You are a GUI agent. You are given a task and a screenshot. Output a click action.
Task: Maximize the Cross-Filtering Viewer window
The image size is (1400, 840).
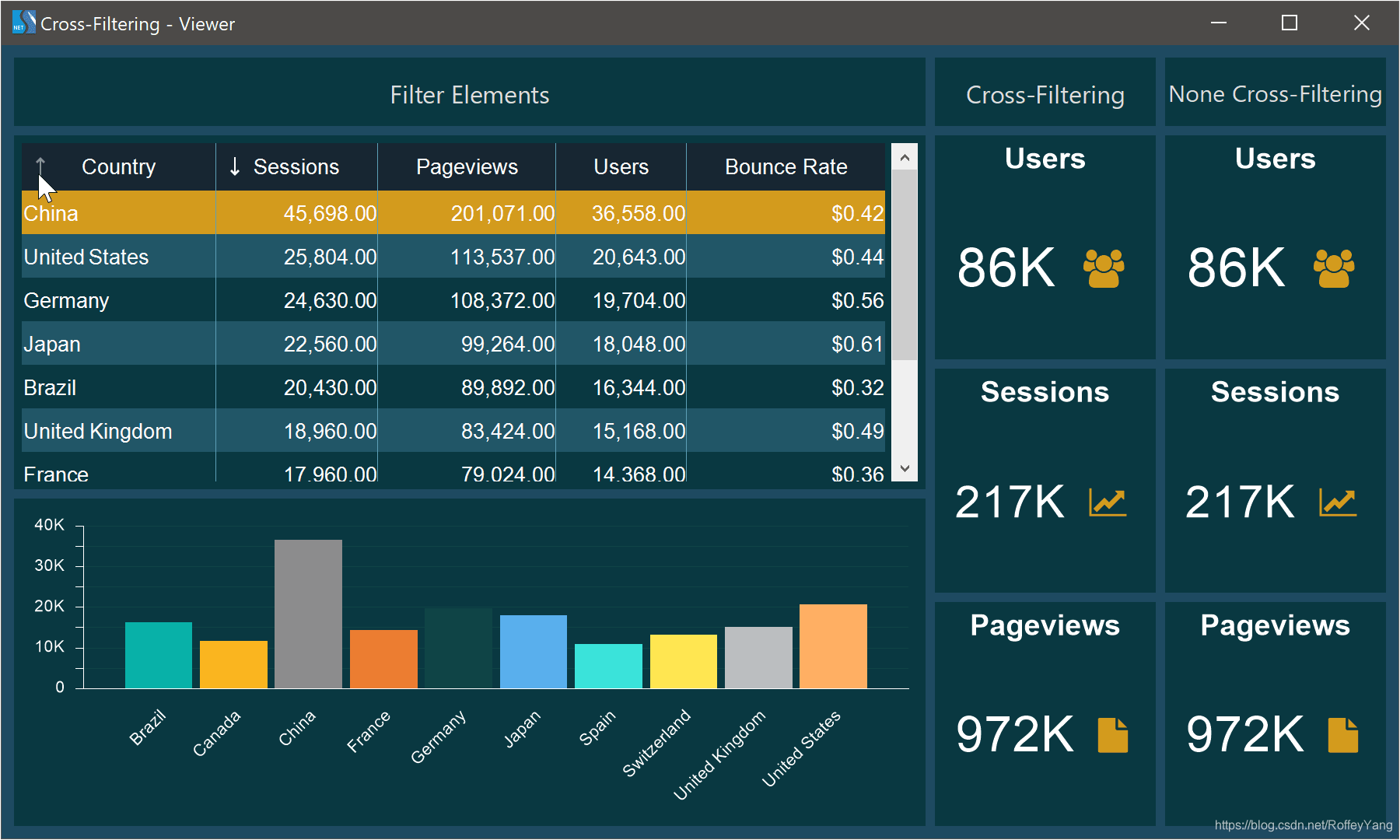coord(1290,23)
